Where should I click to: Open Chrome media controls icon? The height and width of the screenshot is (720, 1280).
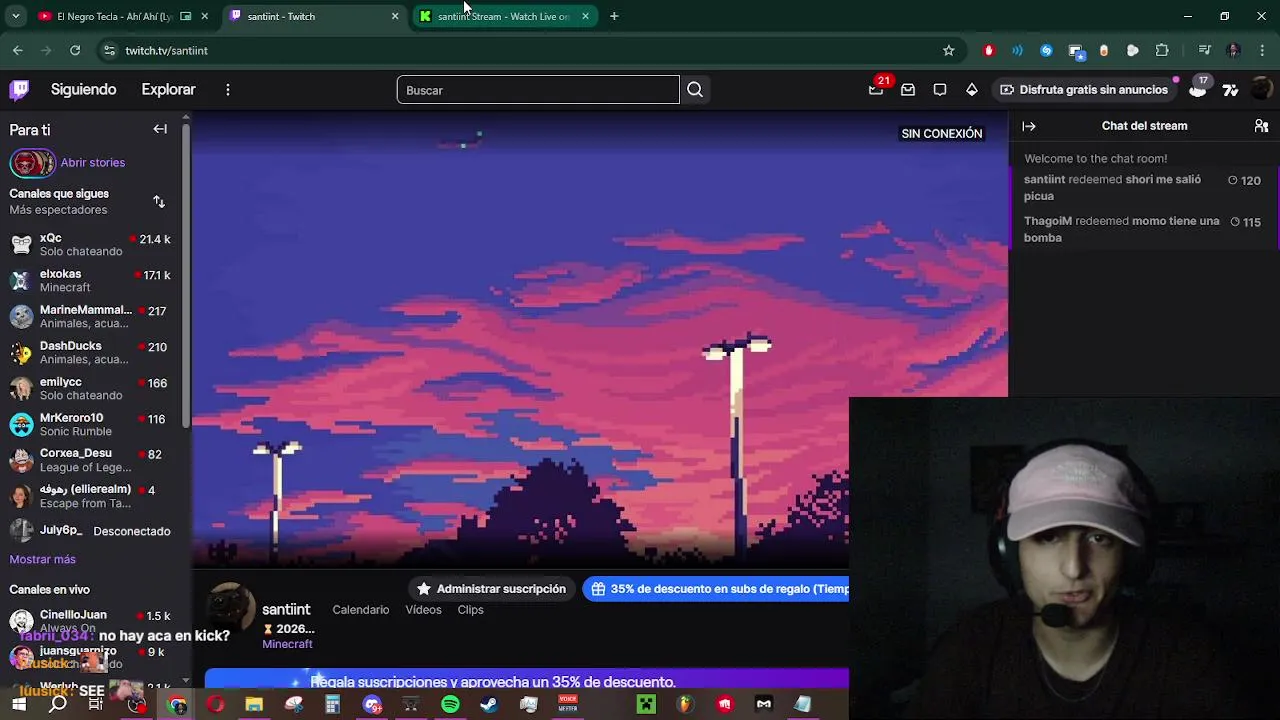pyautogui.click(x=1205, y=50)
